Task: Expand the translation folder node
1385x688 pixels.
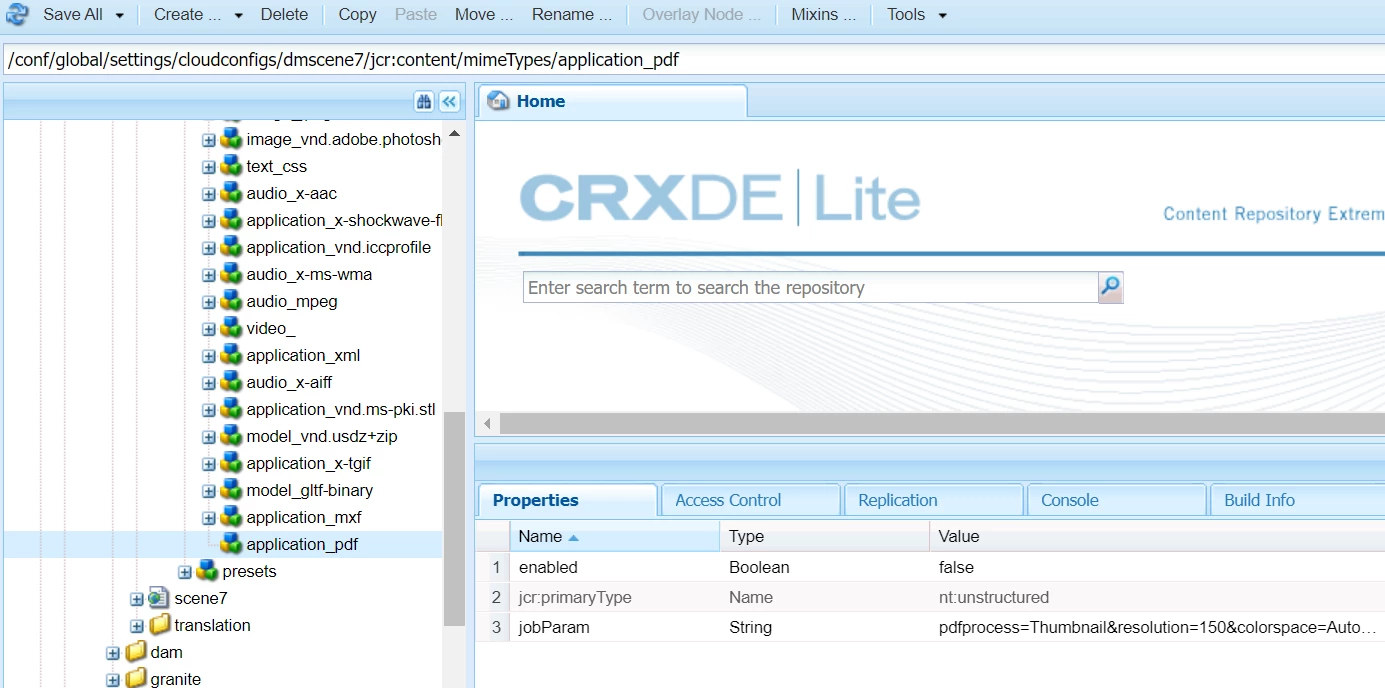Action: (x=137, y=626)
